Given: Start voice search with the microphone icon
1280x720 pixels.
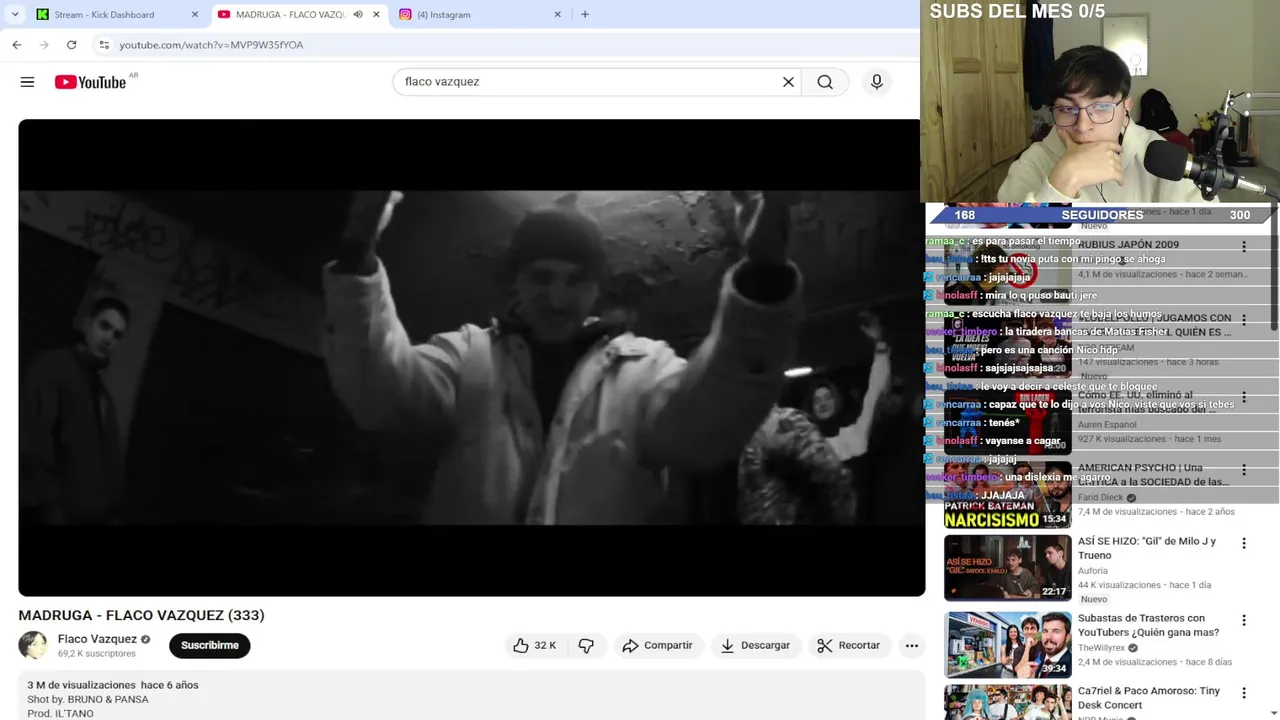Looking at the screenshot, I should (x=877, y=82).
